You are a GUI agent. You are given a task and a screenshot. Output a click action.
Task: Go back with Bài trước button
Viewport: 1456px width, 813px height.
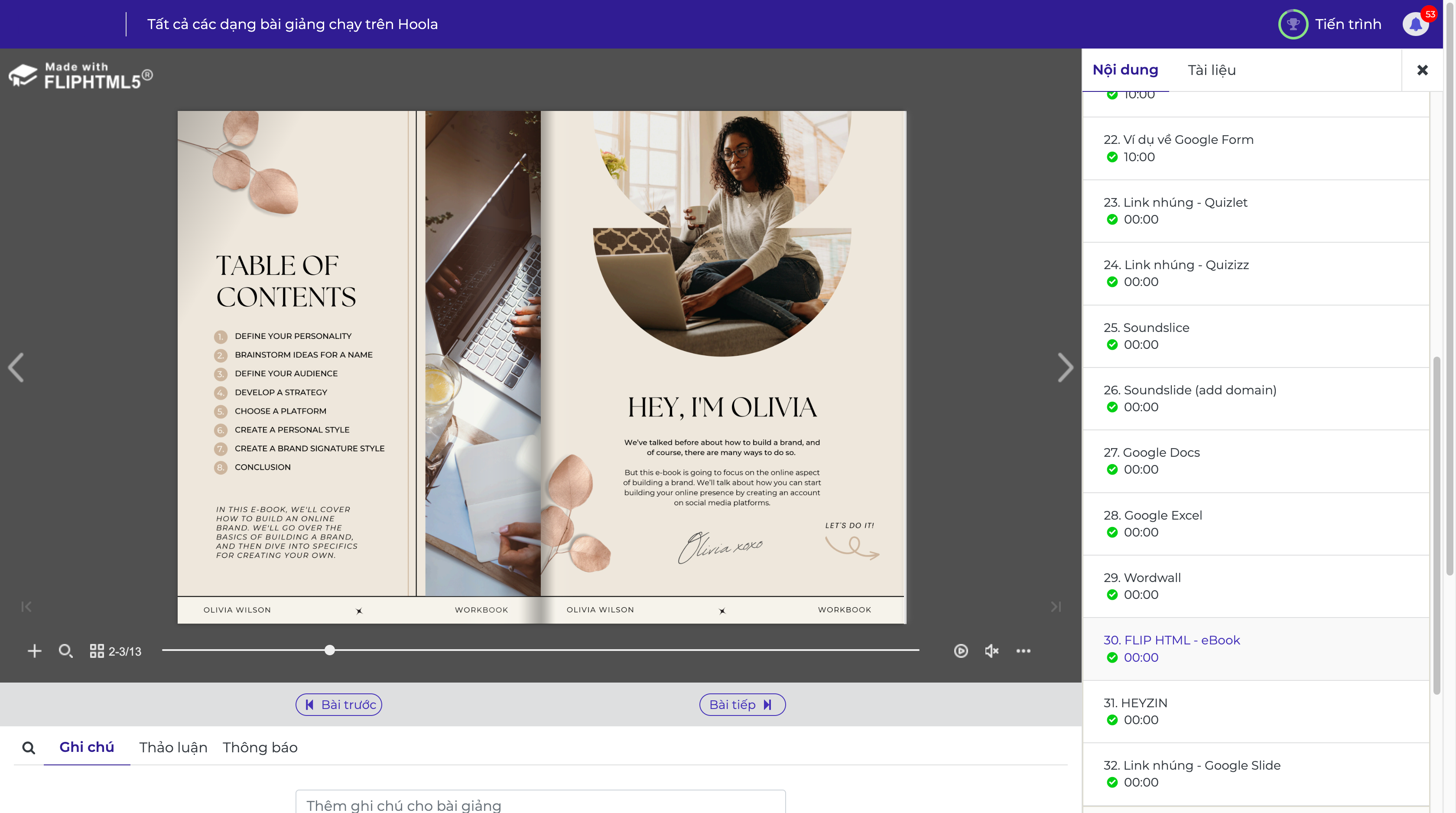(x=339, y=705)
